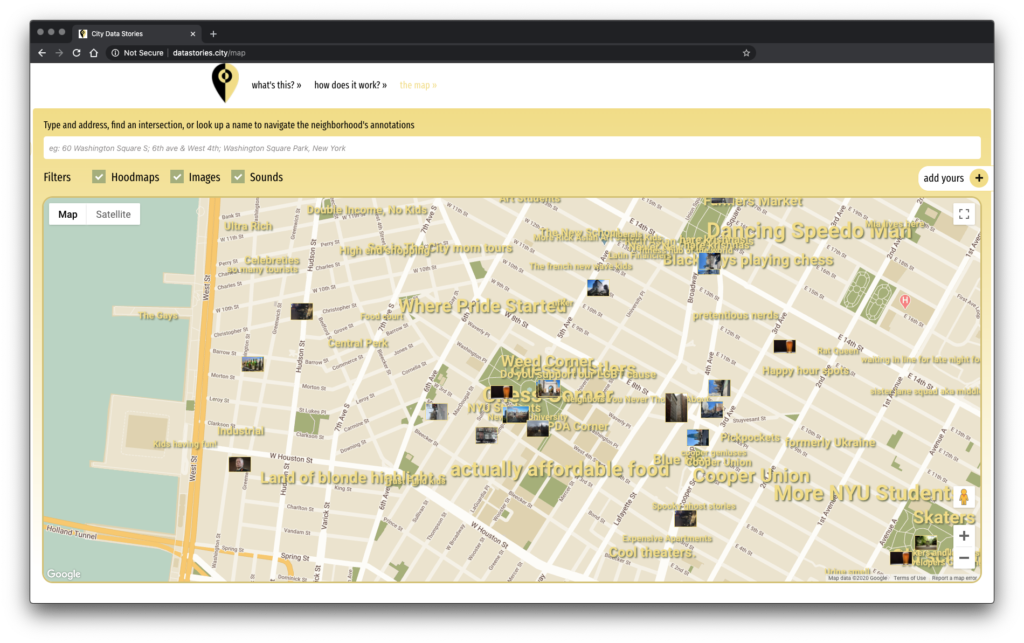The width and height of the screenshot is (1024, 643).
Task: Open a new browser tab
Action: 213,33
